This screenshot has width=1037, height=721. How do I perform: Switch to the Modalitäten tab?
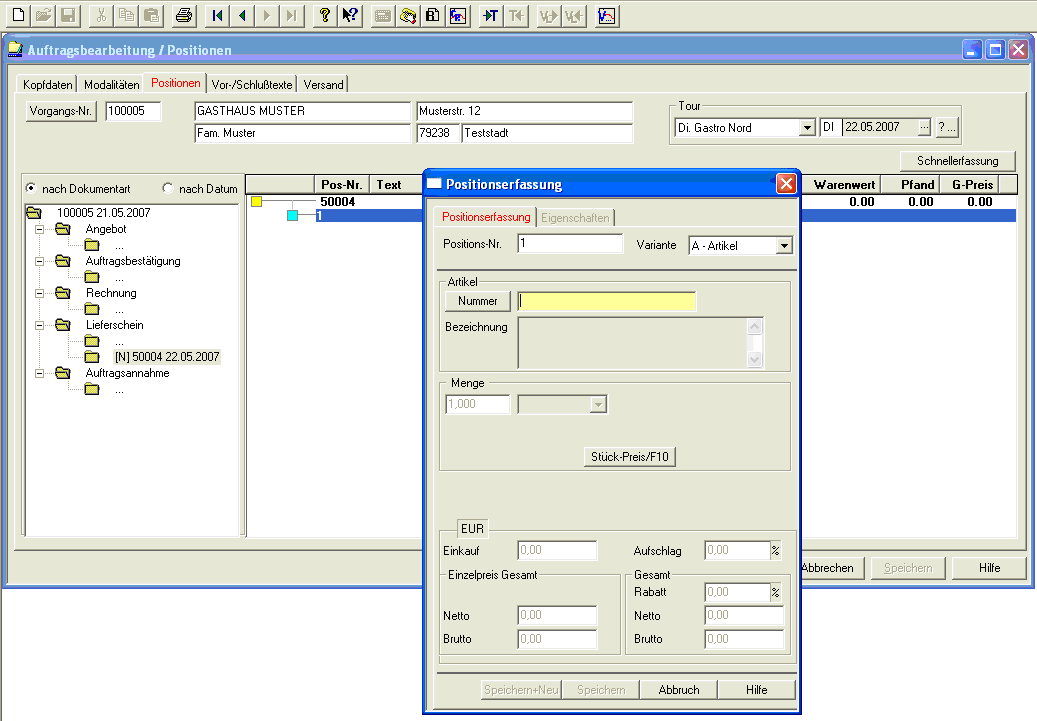(112, 85)
